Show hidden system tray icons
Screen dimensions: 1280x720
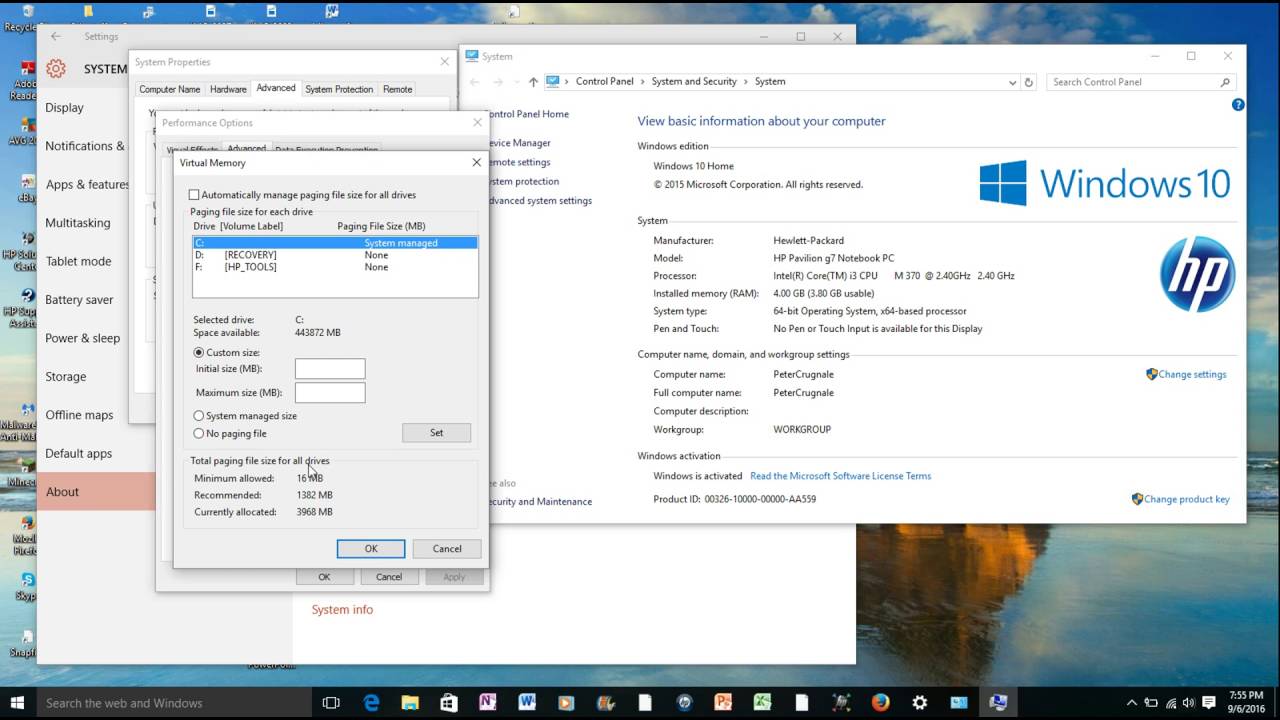1132,703
